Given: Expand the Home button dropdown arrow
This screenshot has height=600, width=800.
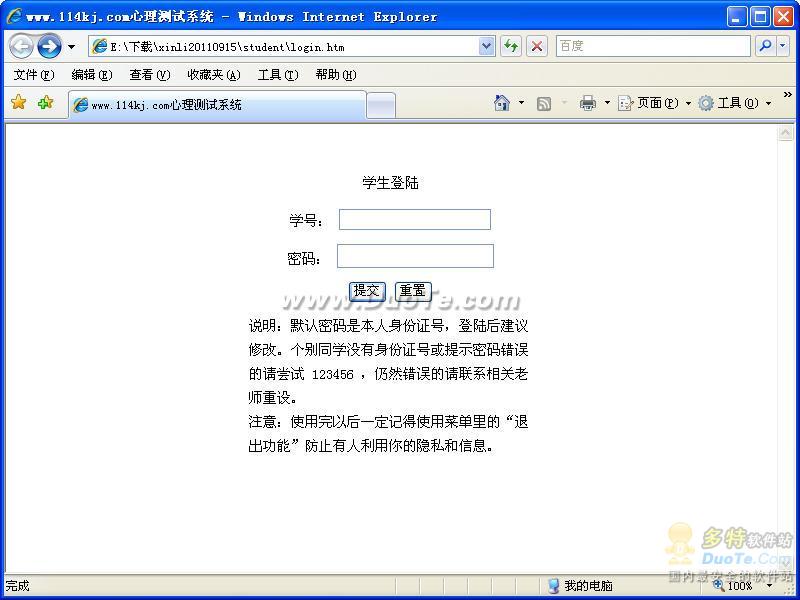Looking at the screenshot, I should point(521,103).
